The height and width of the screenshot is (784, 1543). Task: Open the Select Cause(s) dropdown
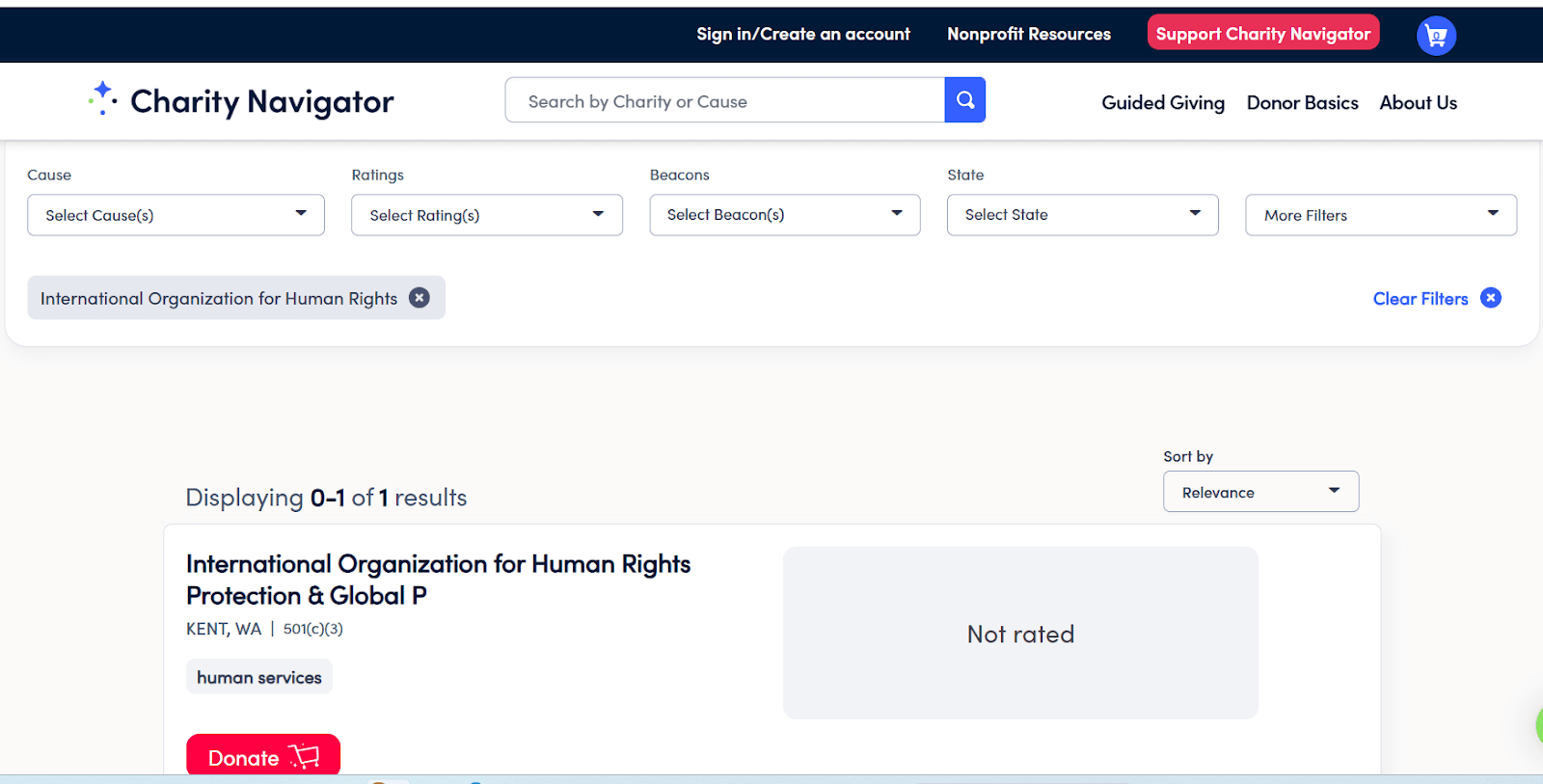176,214
